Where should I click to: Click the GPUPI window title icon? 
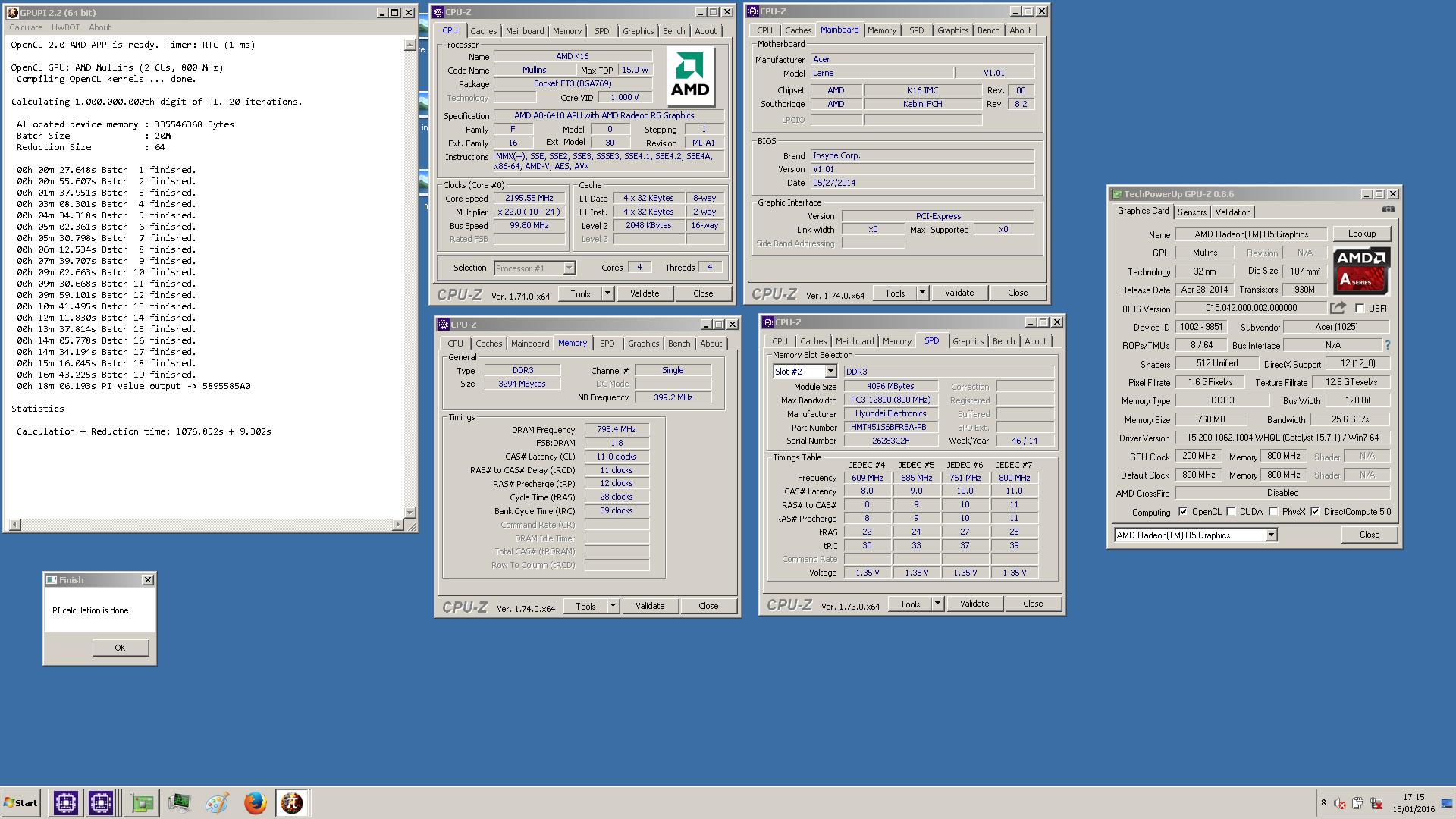tap(12, 13)
